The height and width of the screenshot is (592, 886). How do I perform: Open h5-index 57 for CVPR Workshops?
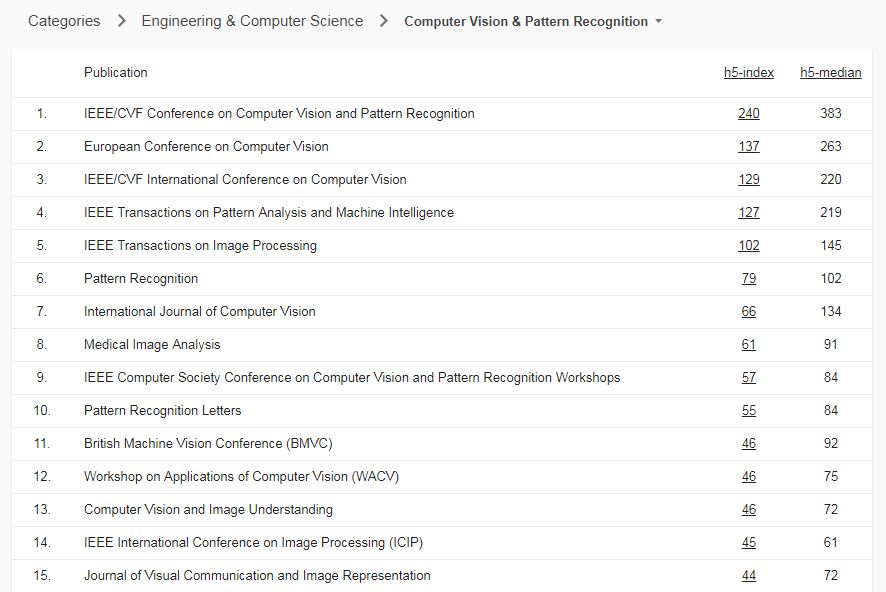click(749, 378)
